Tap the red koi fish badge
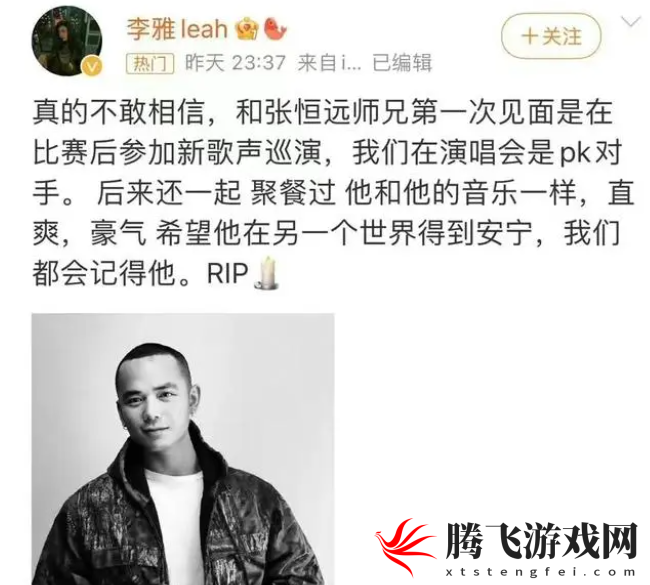The image size is (650, 585). coord(275,29)
